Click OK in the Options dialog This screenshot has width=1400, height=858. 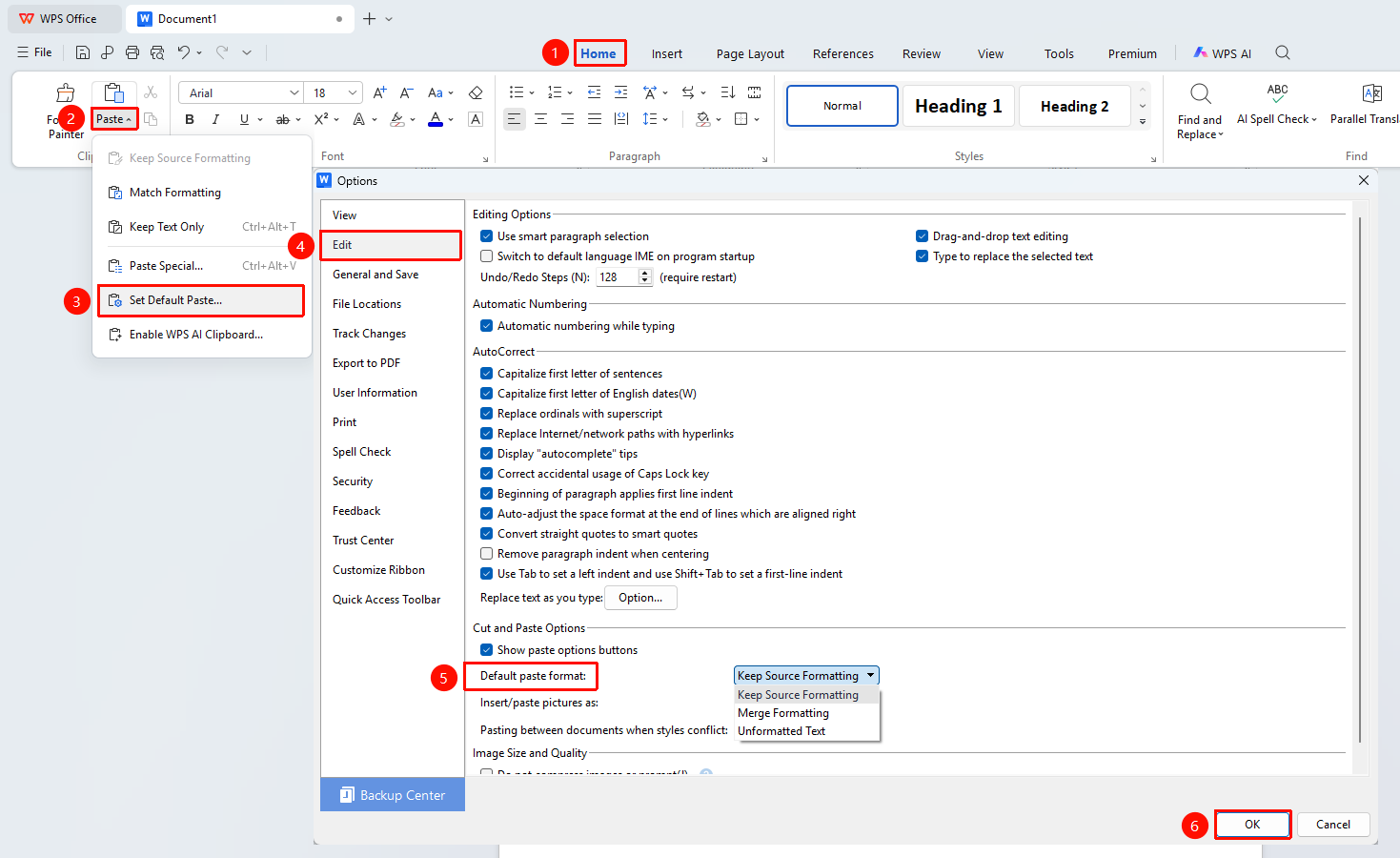[1252, 825]
